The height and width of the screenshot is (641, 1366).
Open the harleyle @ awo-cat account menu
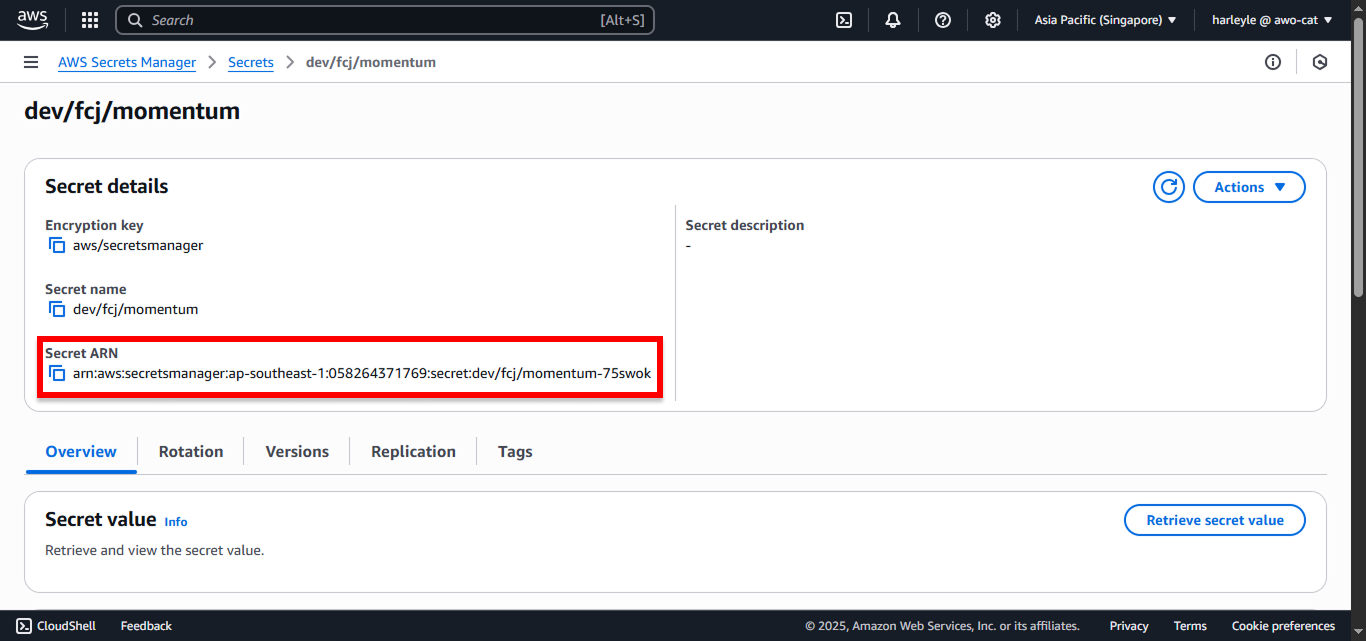click(1272, 20)
